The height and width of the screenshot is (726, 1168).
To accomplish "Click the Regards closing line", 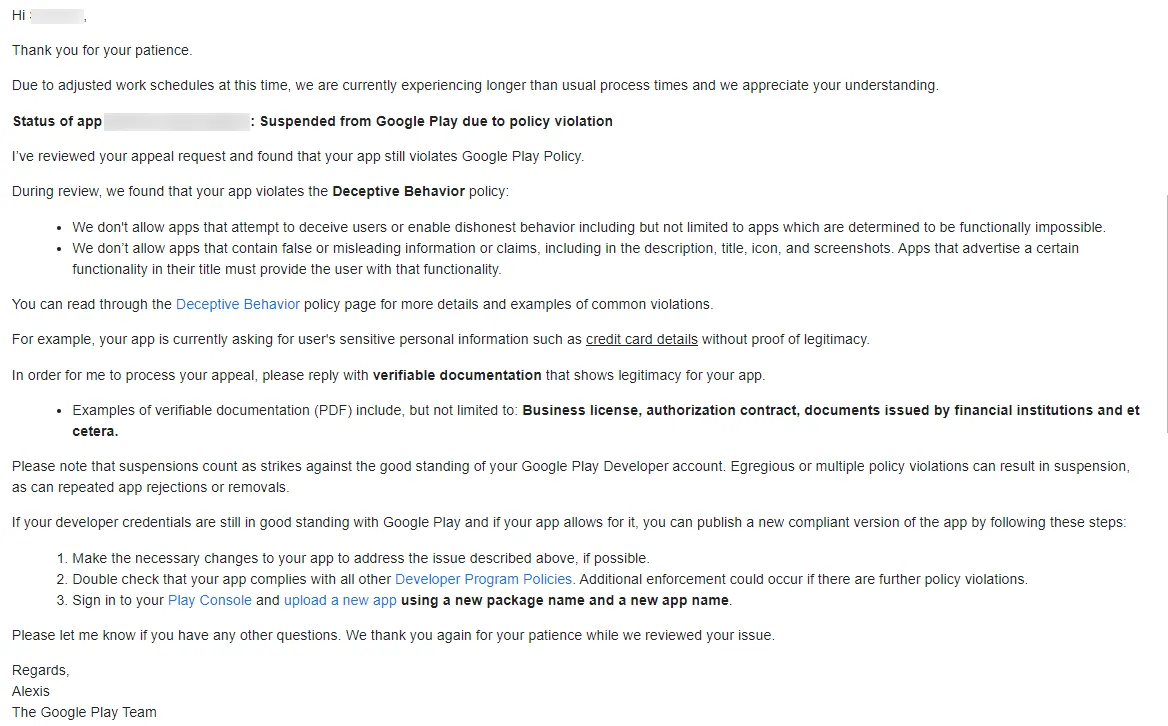I will click(x=40, y=670).
